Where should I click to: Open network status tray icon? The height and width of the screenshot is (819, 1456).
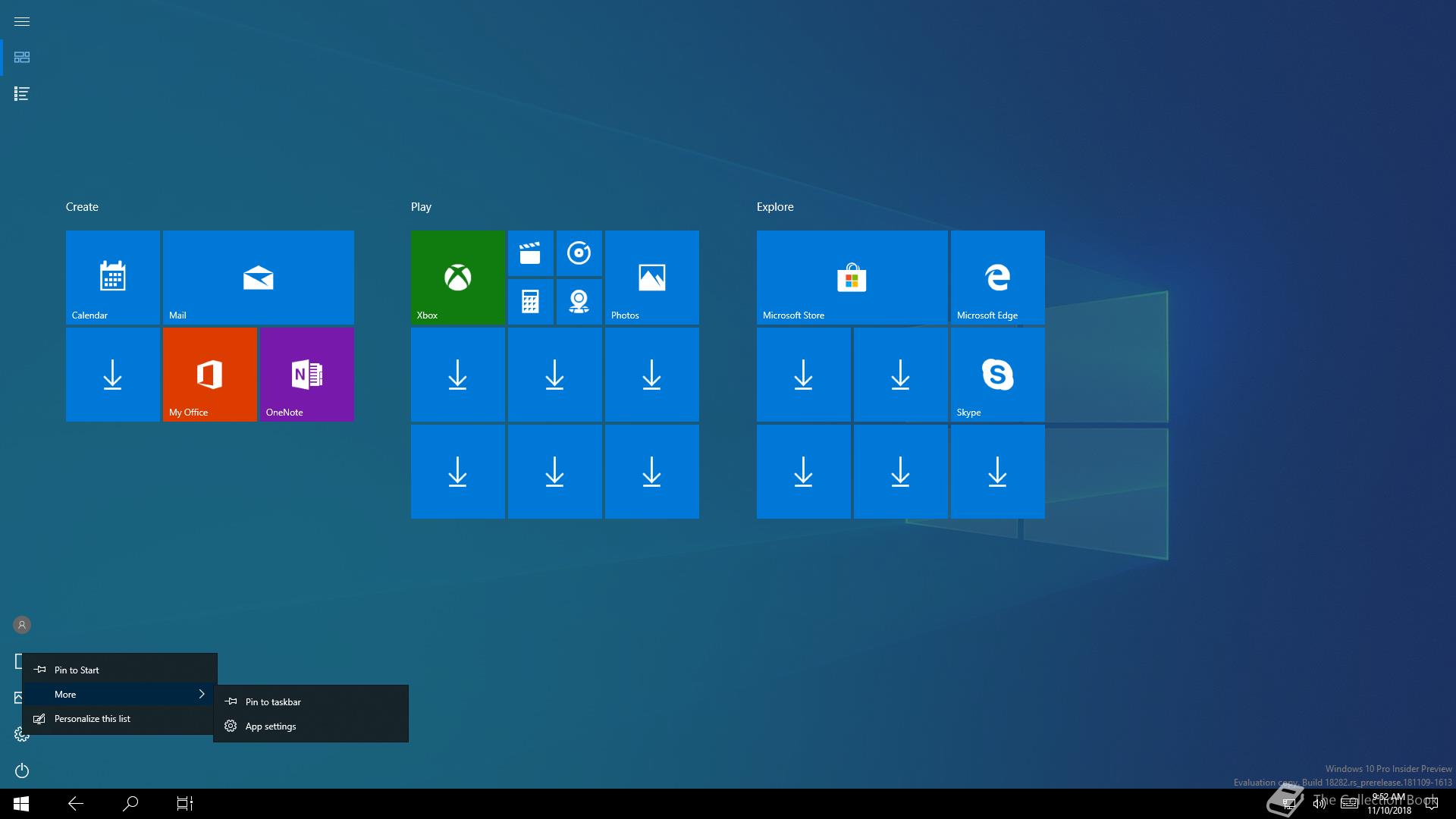pyautogui.click(x=1288, y=804)
